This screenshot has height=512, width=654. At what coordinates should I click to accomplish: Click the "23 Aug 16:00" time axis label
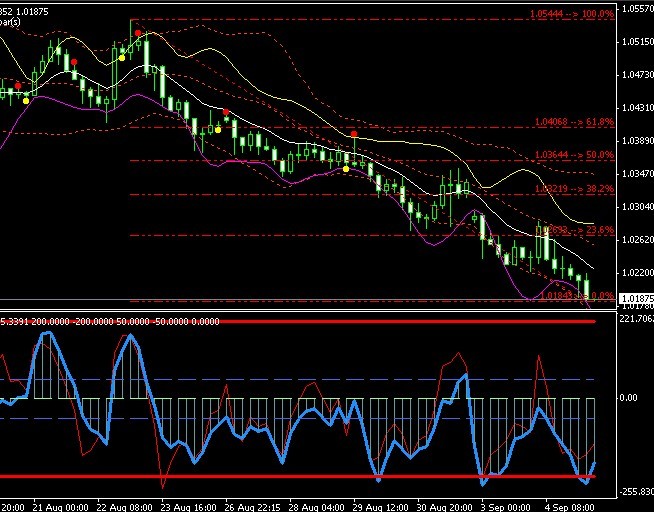(x=189, y=507)
